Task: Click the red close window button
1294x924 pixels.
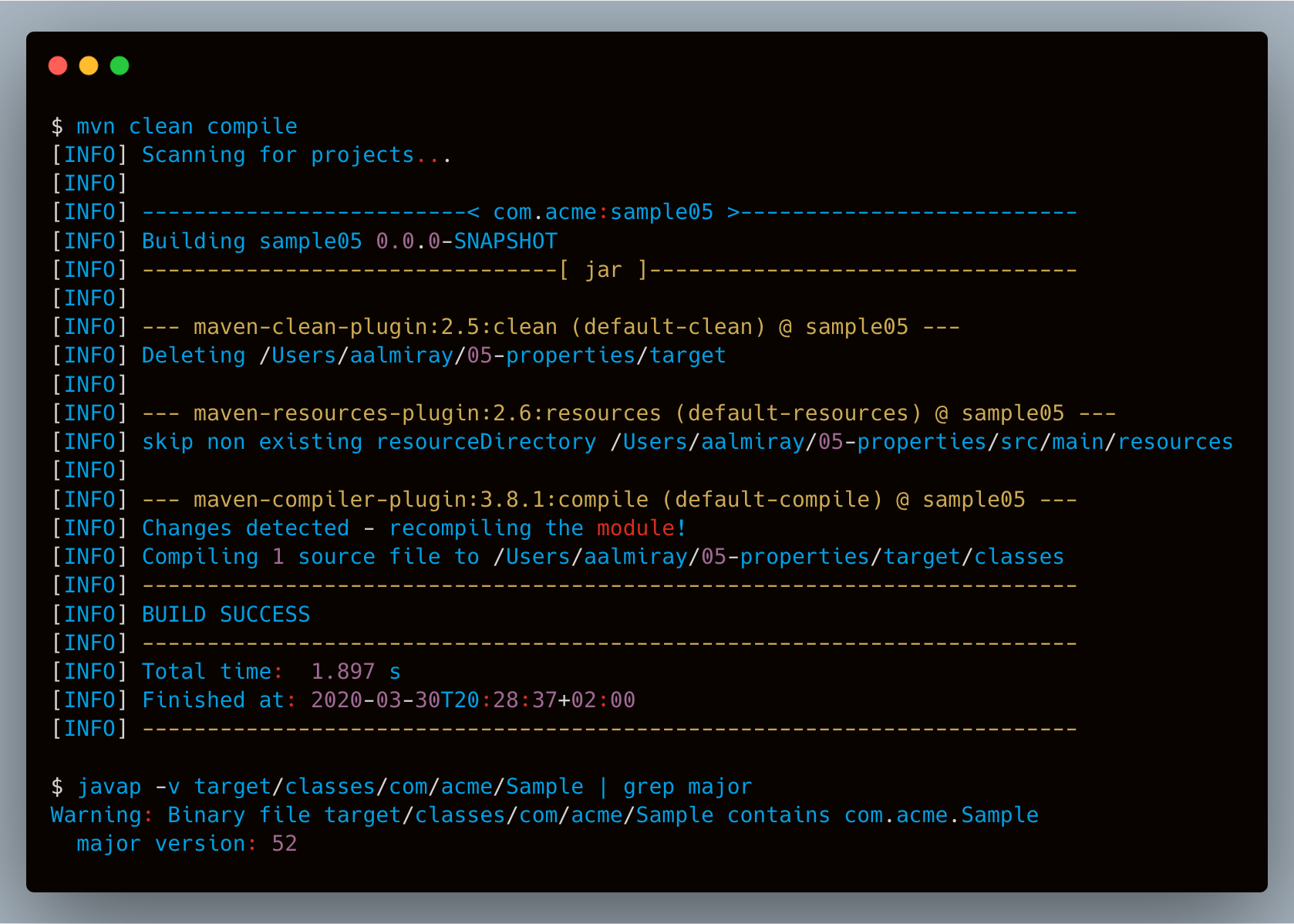Action: click(58, 66)
